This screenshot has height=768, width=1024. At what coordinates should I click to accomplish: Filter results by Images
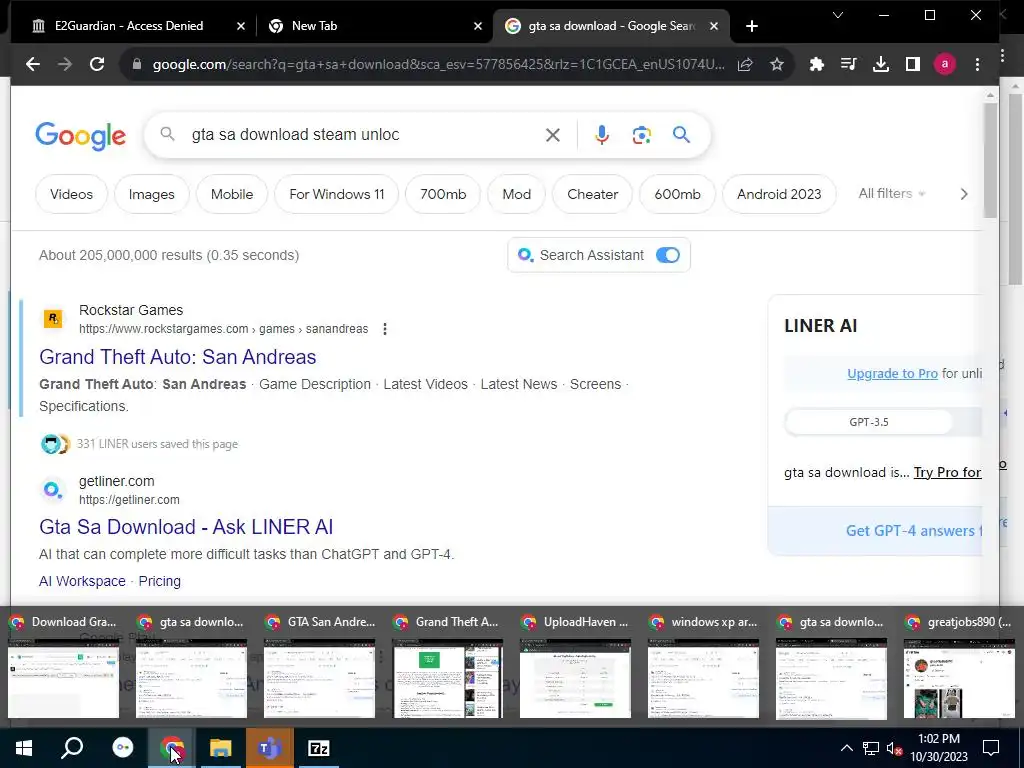pyautogui.click(x=152, y=194)
